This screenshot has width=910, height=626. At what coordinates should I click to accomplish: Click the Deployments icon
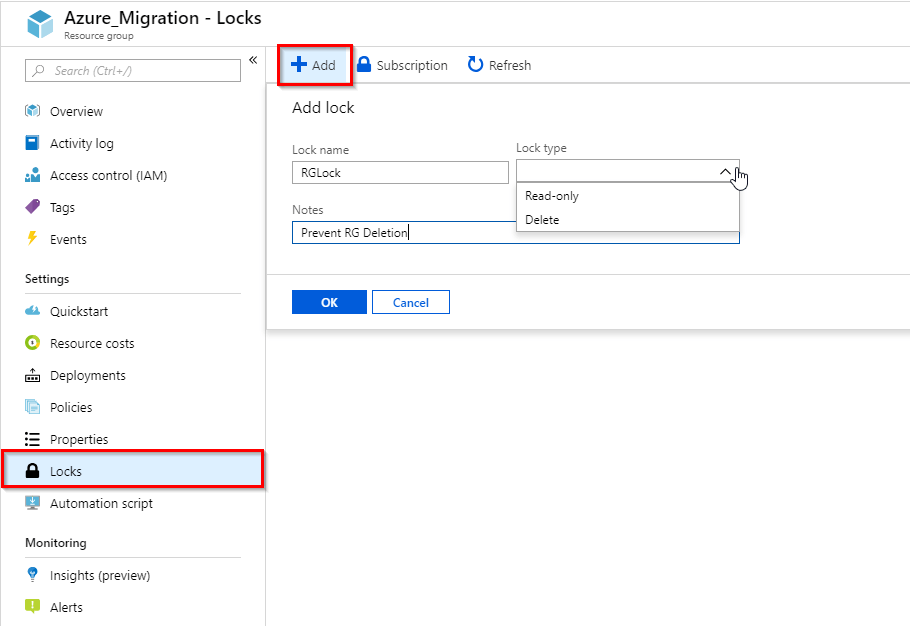[32, 375]
